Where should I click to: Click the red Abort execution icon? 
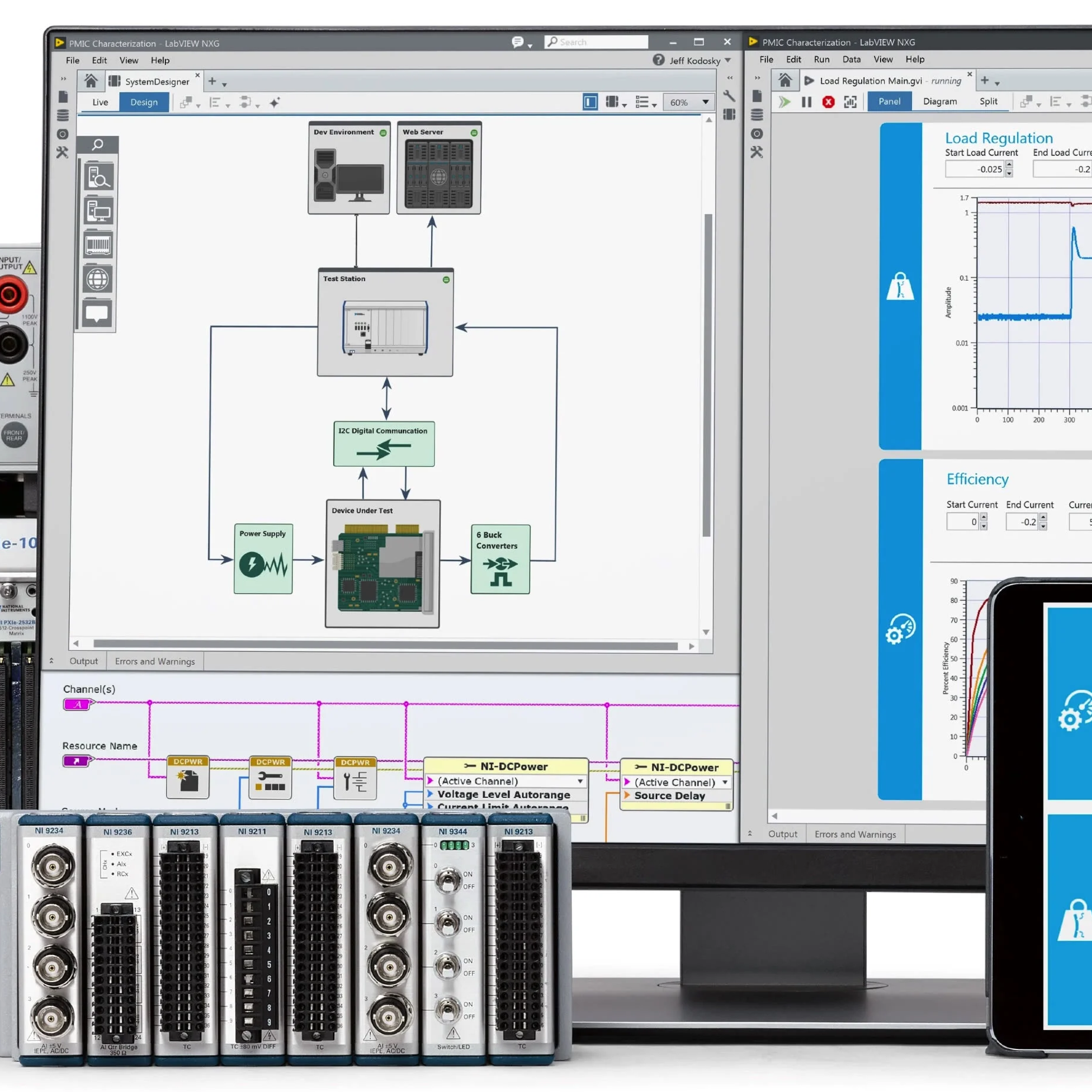point(828,102)
